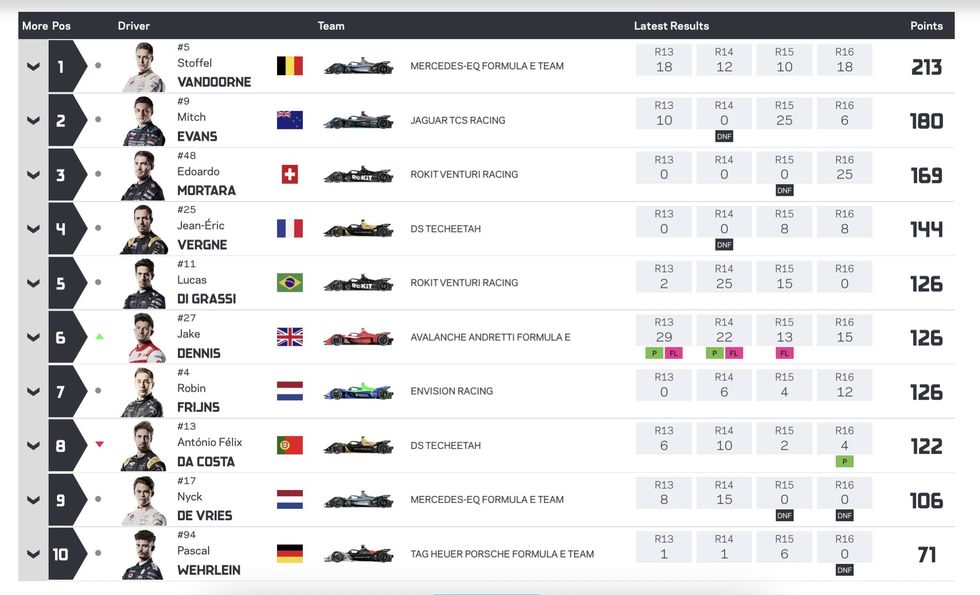This screenshot has width=980, height=595.
Task: Click the Avalanche Andretti red car image
Action: point(358,337)
